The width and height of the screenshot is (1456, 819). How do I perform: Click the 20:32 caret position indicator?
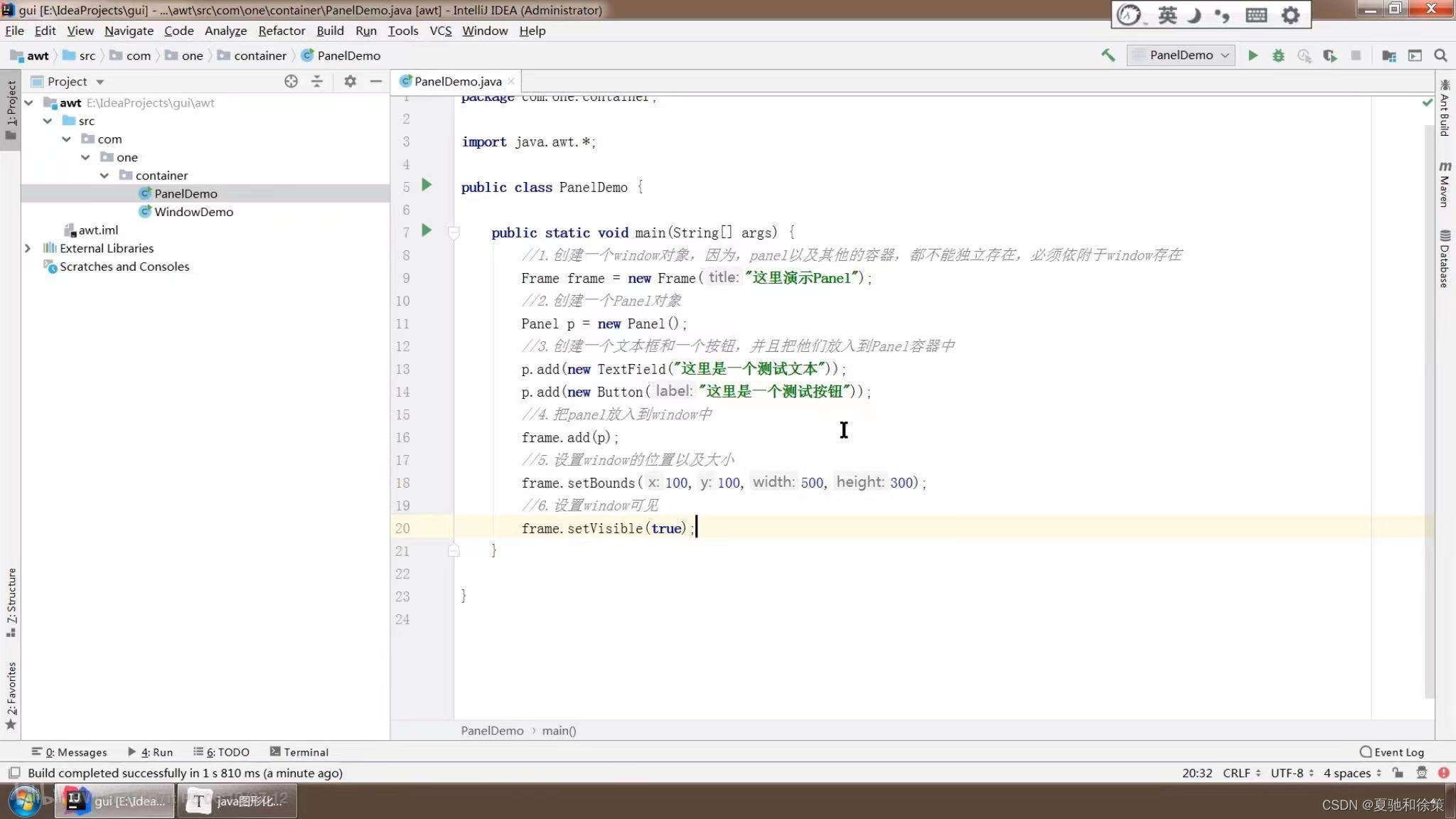pyautogui.click(x=1196, y=773)
